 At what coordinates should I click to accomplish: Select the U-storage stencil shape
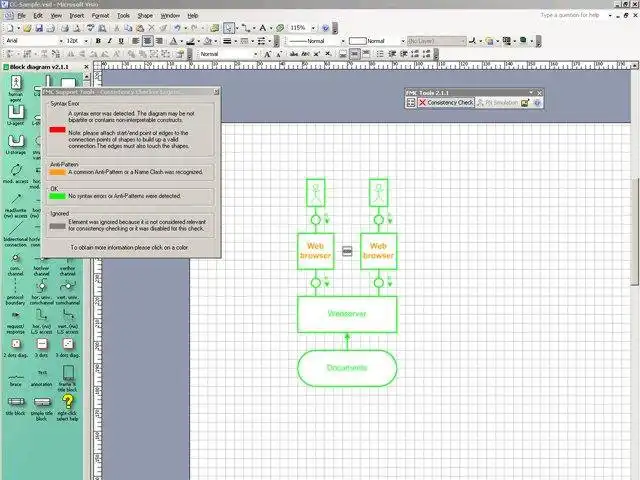[16, 144]
